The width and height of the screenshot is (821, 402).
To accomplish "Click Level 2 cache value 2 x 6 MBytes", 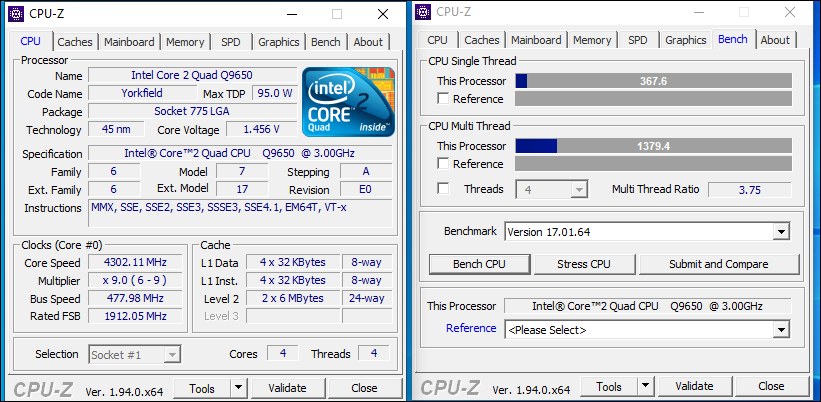I will (x=293, y=298).
